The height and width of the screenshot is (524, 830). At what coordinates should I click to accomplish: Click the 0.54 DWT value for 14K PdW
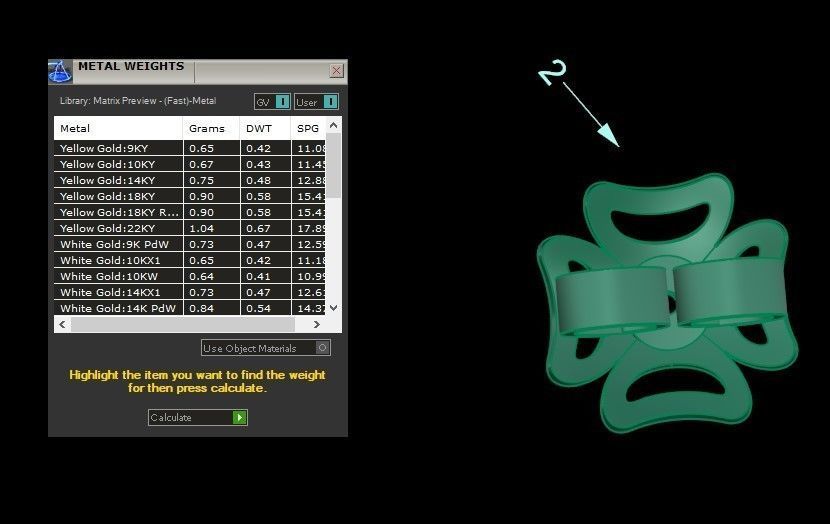pyautogui.click(x=258, y=308)
